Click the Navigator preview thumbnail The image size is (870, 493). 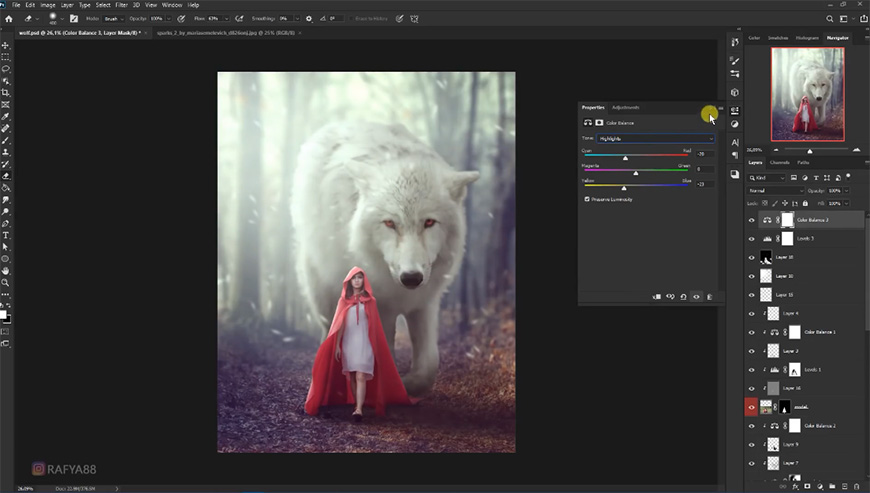point(808,94)
